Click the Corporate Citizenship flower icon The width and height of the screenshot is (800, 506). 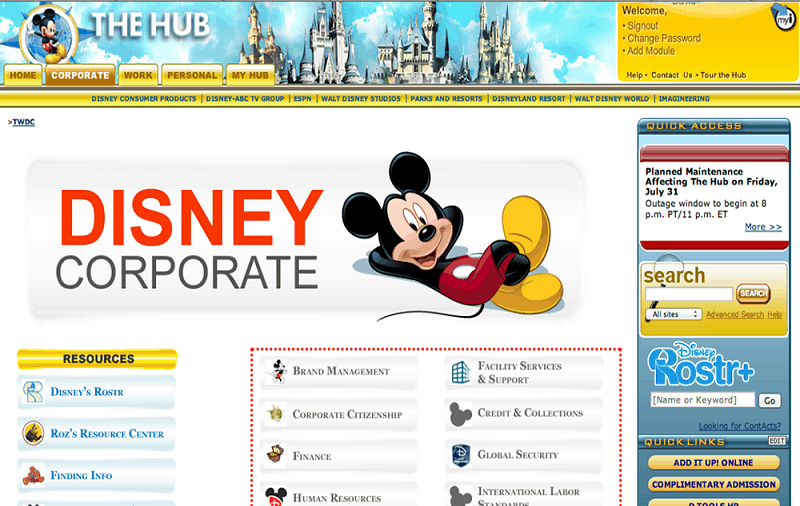pos(276,414)
